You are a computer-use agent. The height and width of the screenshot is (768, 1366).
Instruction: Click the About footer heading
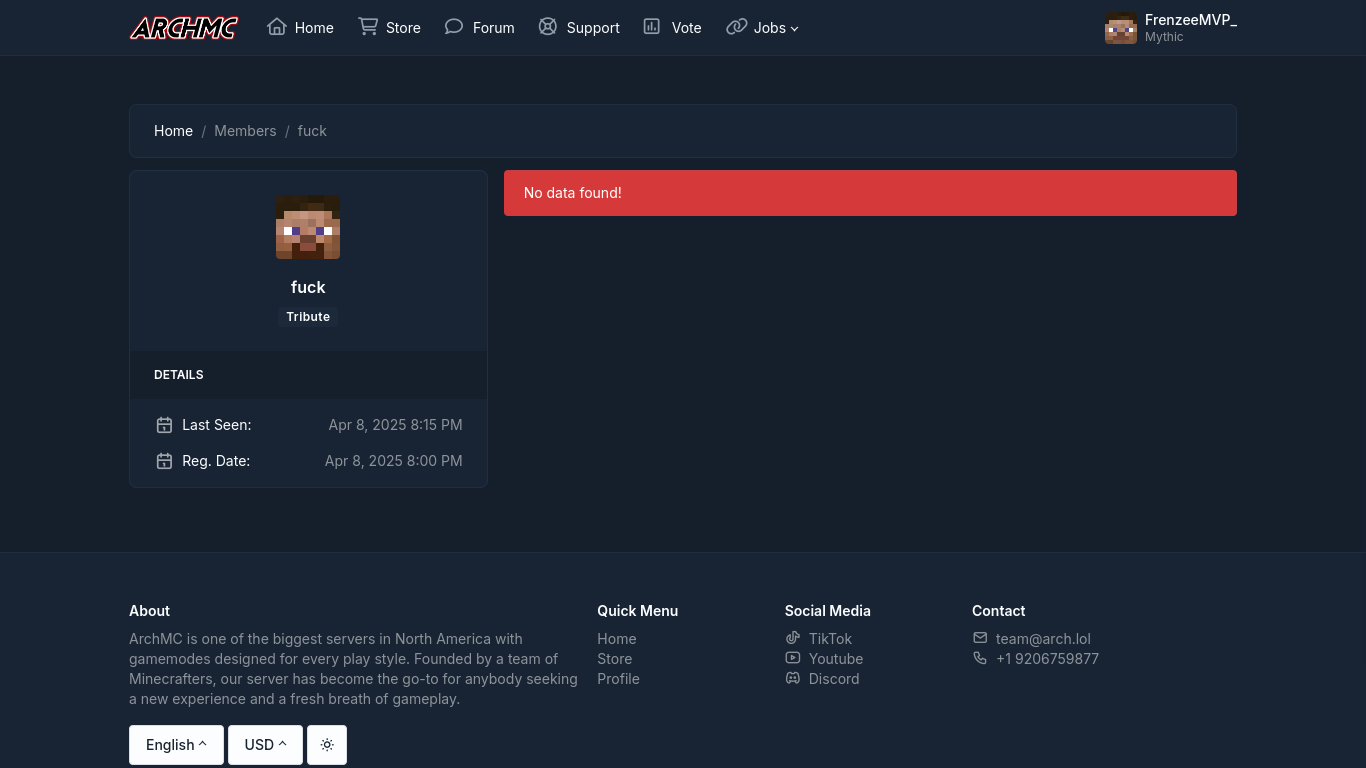(x=149, y=611)
